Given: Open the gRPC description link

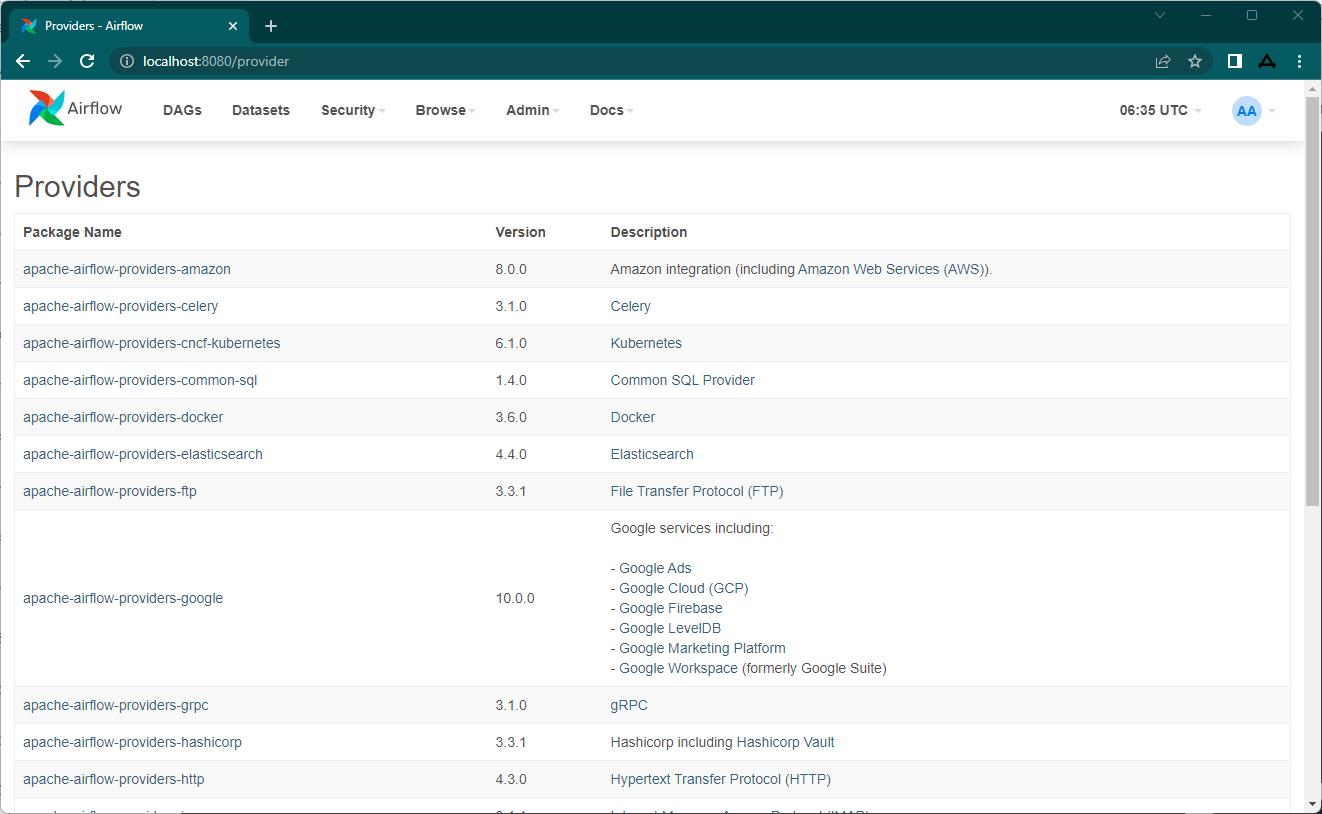Looking at the screenshot, I should click(629, 705).
